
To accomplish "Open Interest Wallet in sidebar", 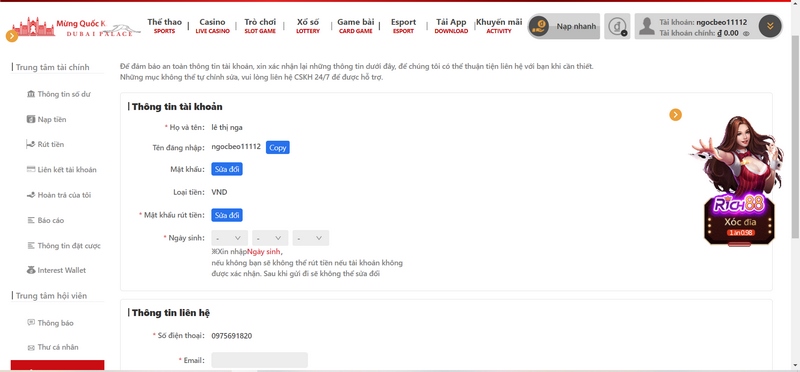I will [x=57, y=270].
